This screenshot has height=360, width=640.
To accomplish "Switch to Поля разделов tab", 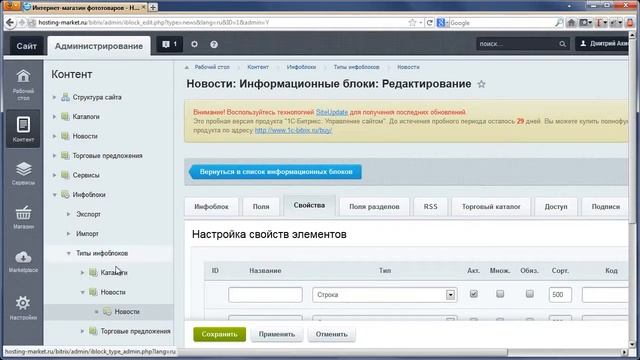I will pyautogui.click(x=374, y=207).
